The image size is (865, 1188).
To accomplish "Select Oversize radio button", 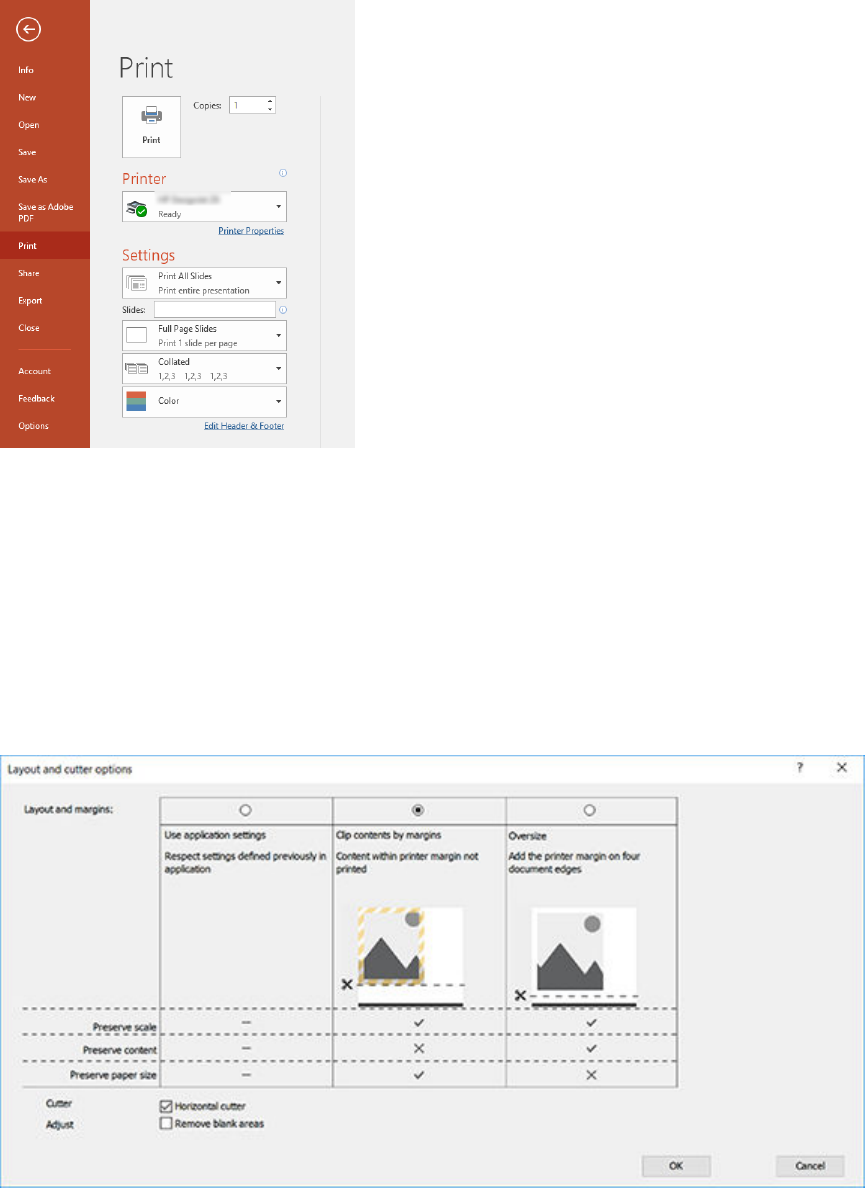I will [x=590, y=810].
